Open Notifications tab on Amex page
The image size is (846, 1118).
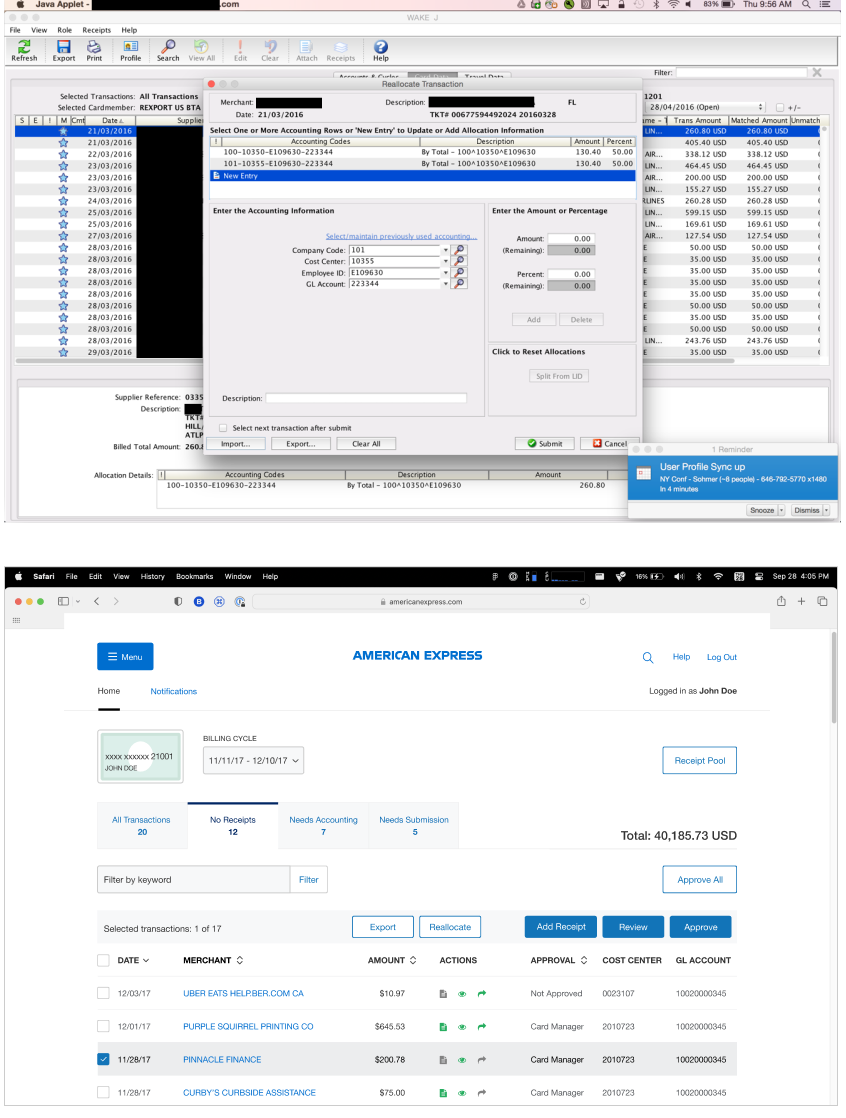(x=173, y=691)
